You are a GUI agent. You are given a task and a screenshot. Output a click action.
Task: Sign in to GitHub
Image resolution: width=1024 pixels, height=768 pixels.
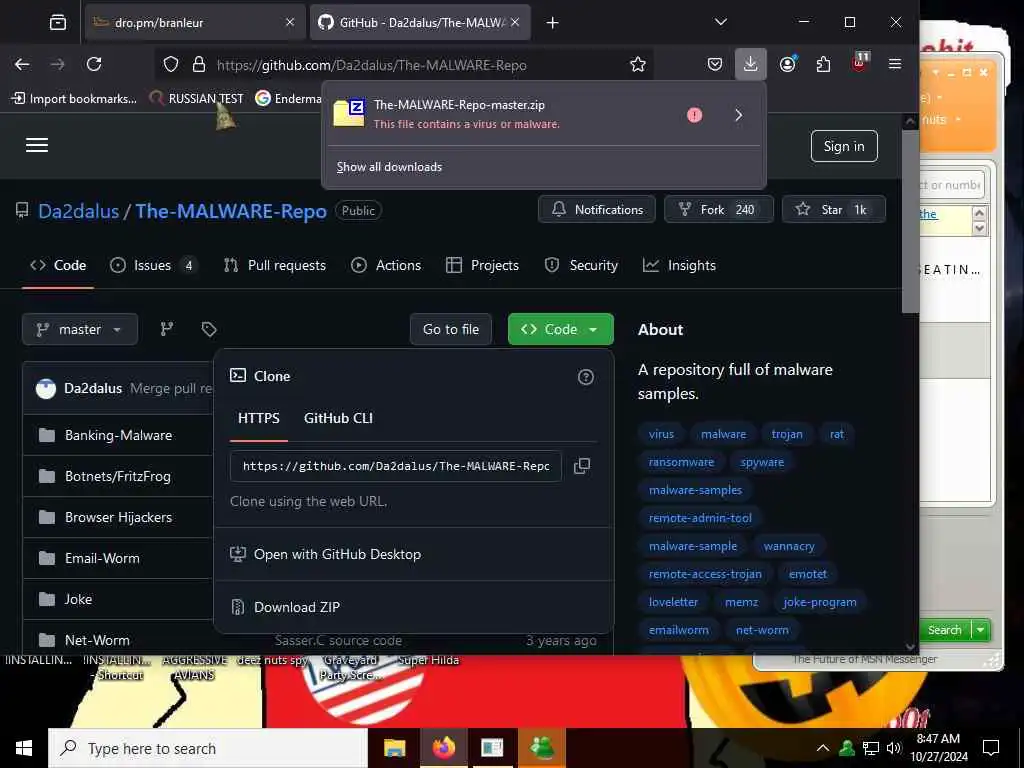coord(844,146)
